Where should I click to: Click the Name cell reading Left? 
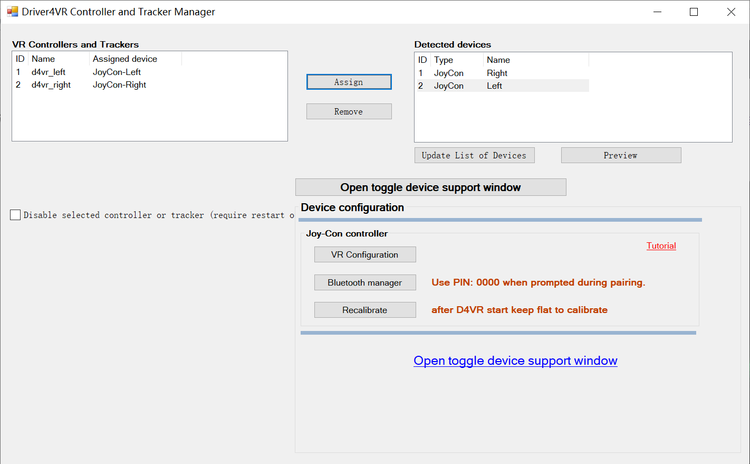[494, 86]
